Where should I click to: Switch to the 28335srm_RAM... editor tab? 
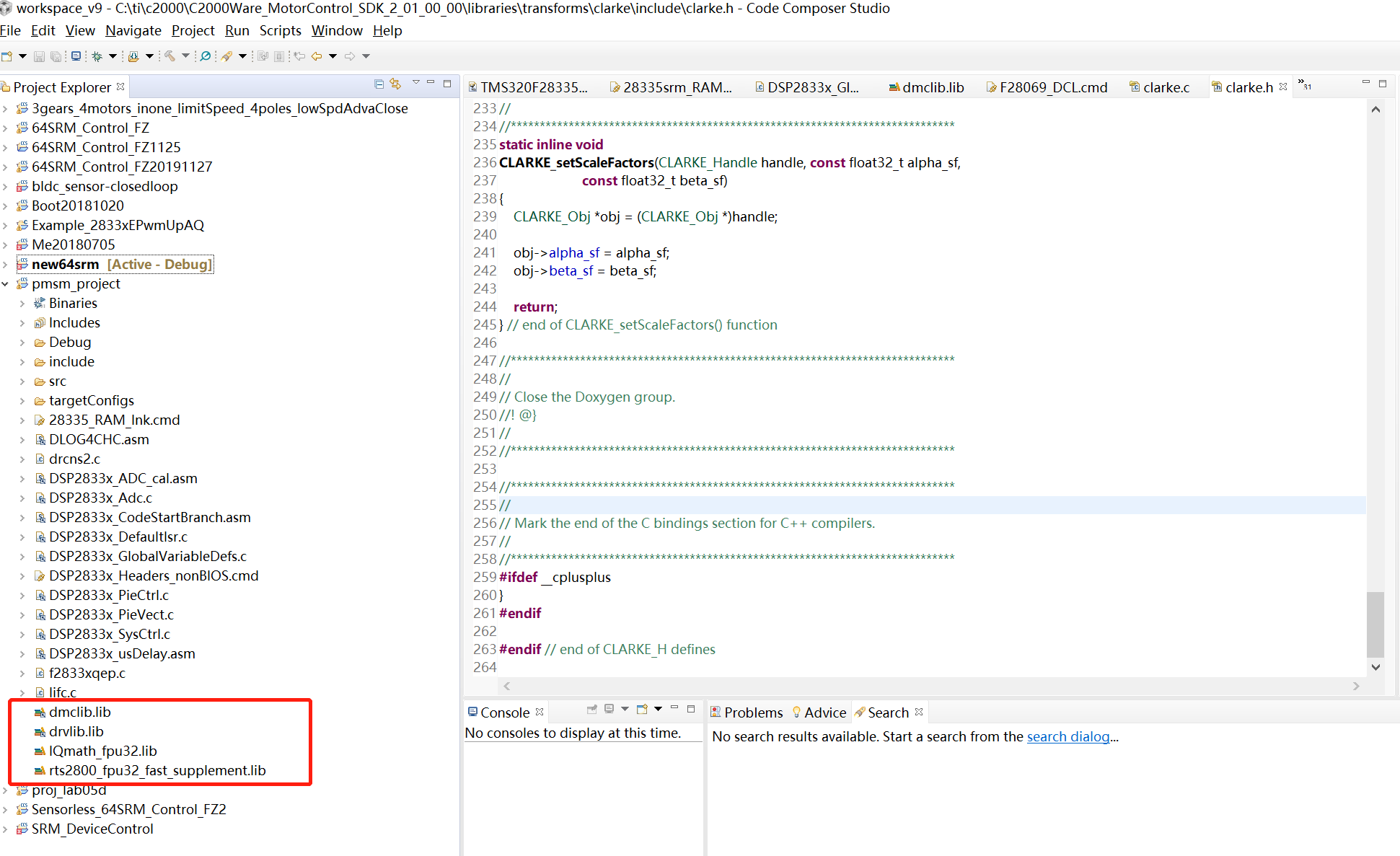point(672,87)
